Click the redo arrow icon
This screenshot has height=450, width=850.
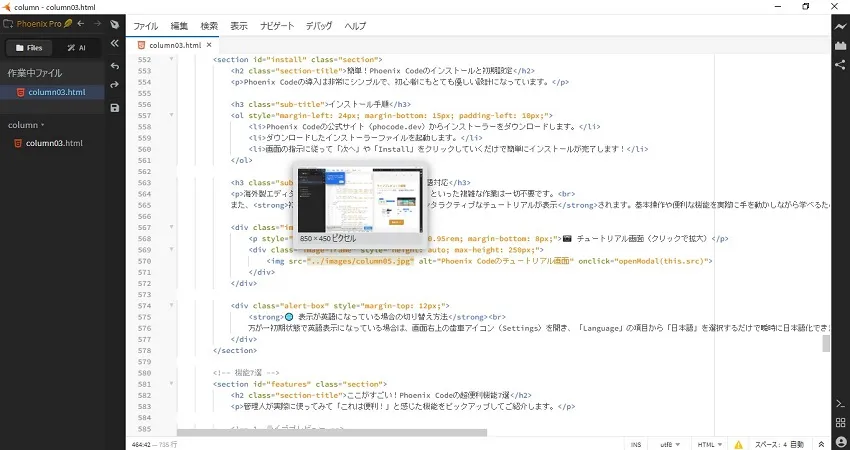[114, 85]
